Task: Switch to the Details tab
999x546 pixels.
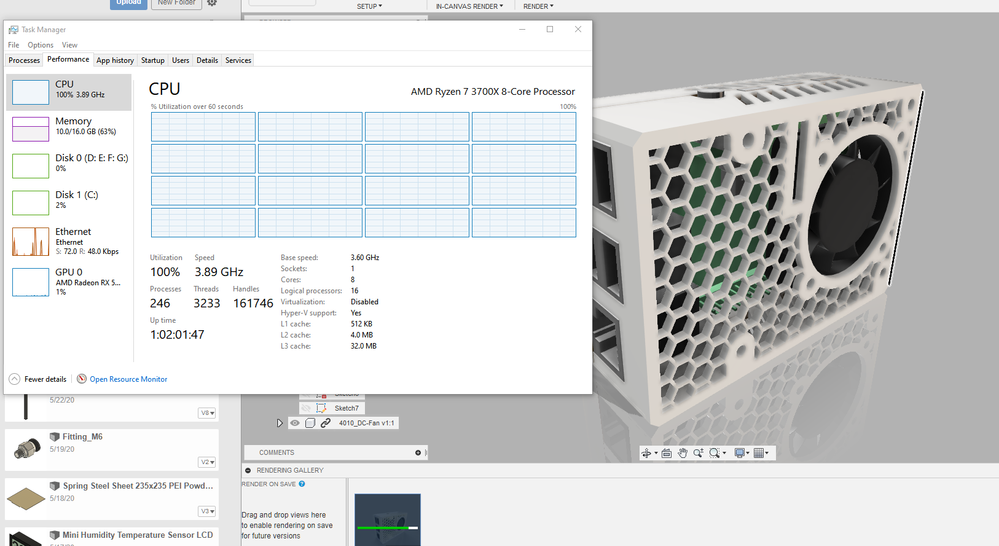Action: [207, 61]
